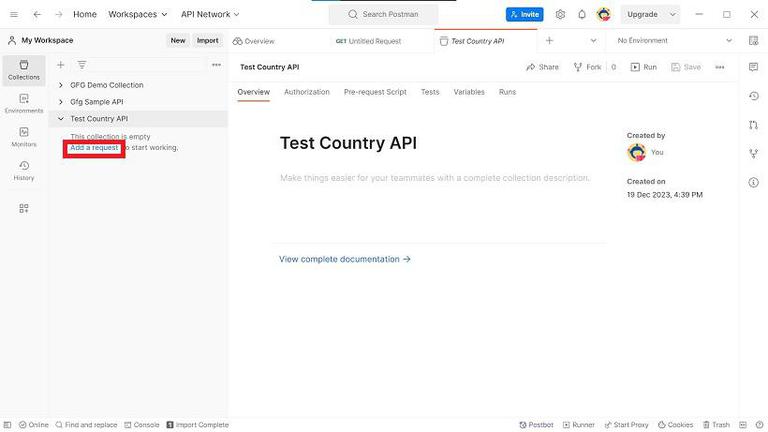Expand the Gfg Sample API collection

61,102
